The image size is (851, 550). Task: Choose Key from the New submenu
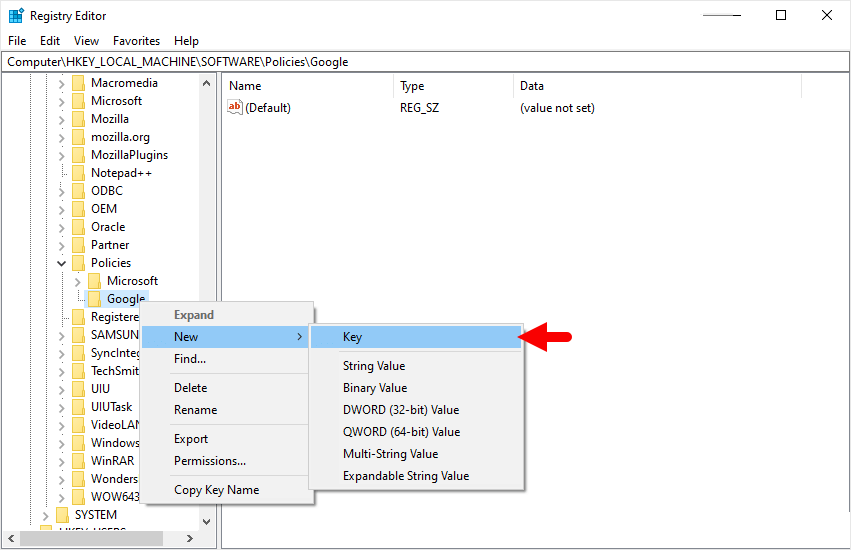pos(416,337)
